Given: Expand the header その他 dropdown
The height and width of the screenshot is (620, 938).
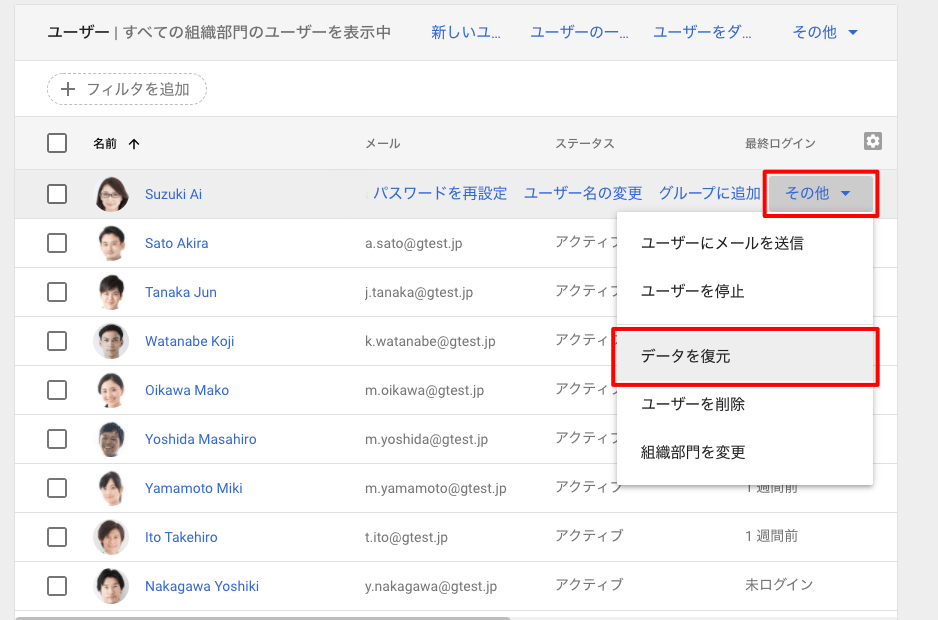Looking at the screenshot, I should [825, 33].
